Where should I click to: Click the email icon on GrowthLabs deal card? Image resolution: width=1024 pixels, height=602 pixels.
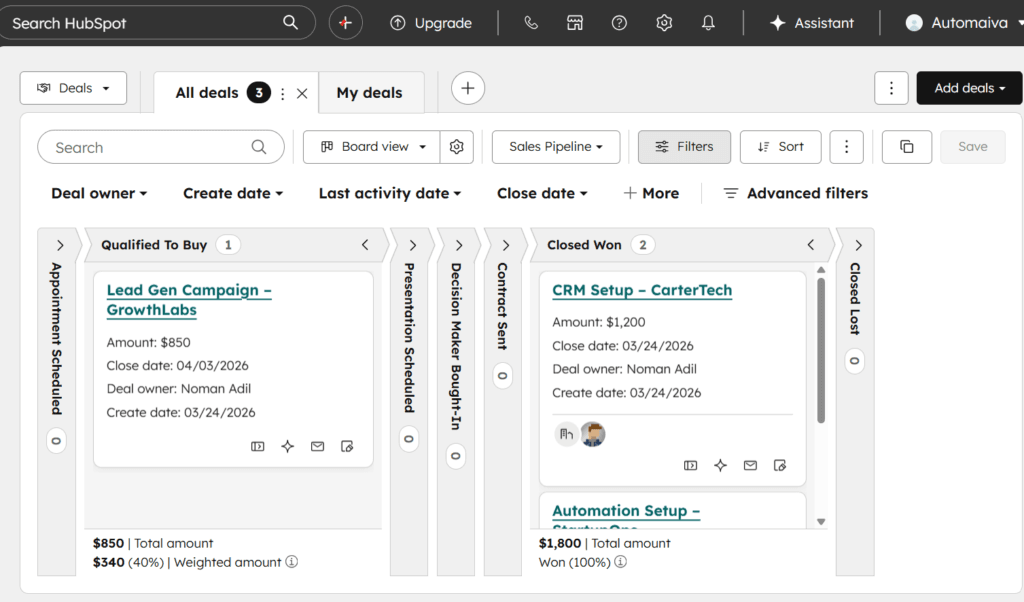(317, 447)
